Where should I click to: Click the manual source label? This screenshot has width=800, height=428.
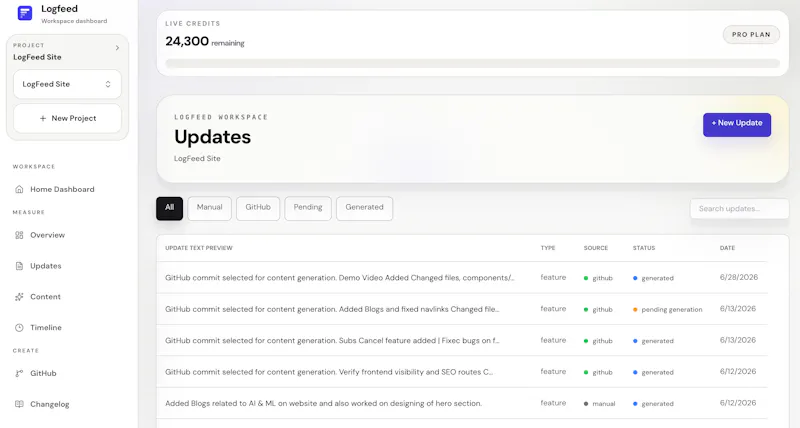599,404
